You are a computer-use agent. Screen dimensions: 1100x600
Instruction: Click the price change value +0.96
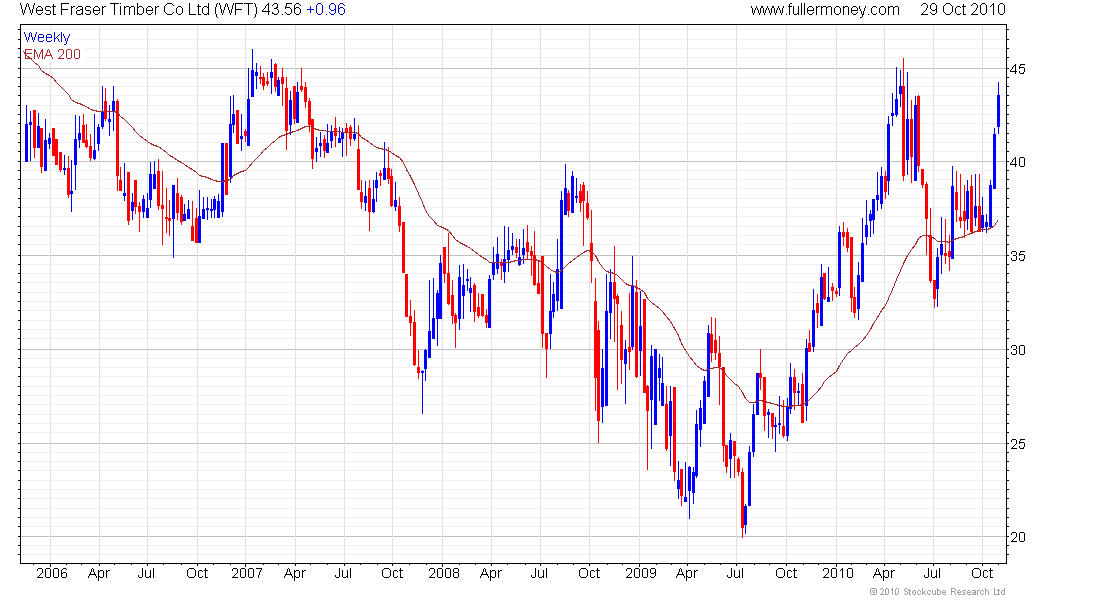pos(326,10)
